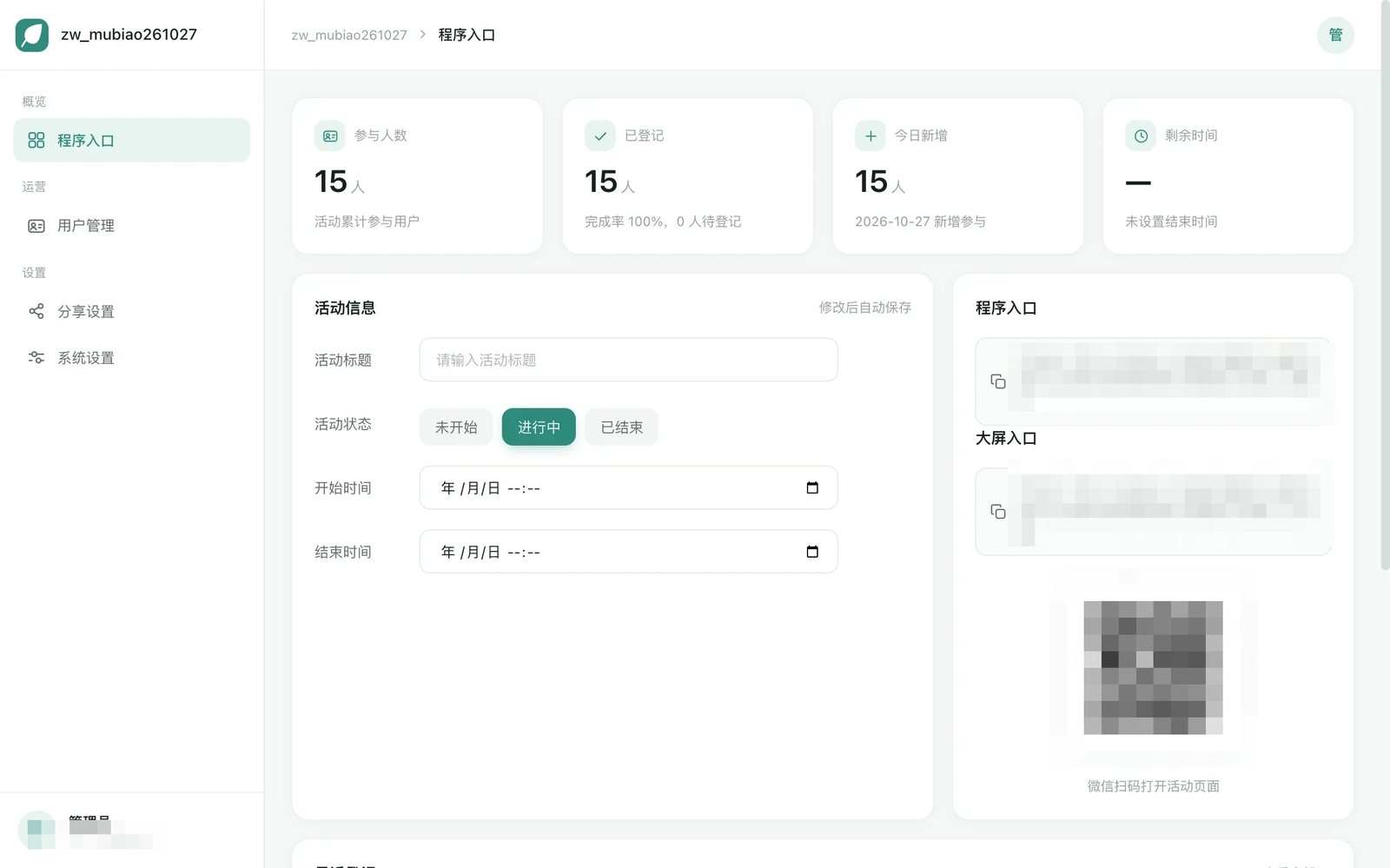1390x868 pixels.
Task: Focus the 活动标题 input field
Action: click(x=628, y=360)
